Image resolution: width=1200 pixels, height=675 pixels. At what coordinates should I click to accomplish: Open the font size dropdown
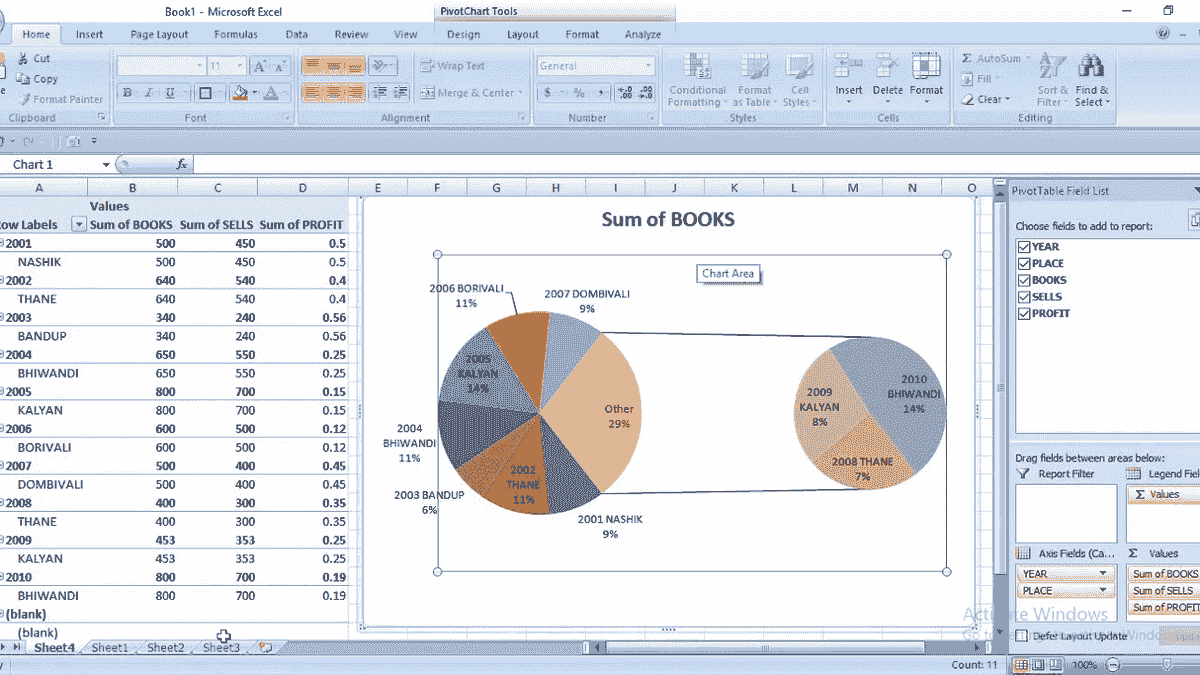239,66
